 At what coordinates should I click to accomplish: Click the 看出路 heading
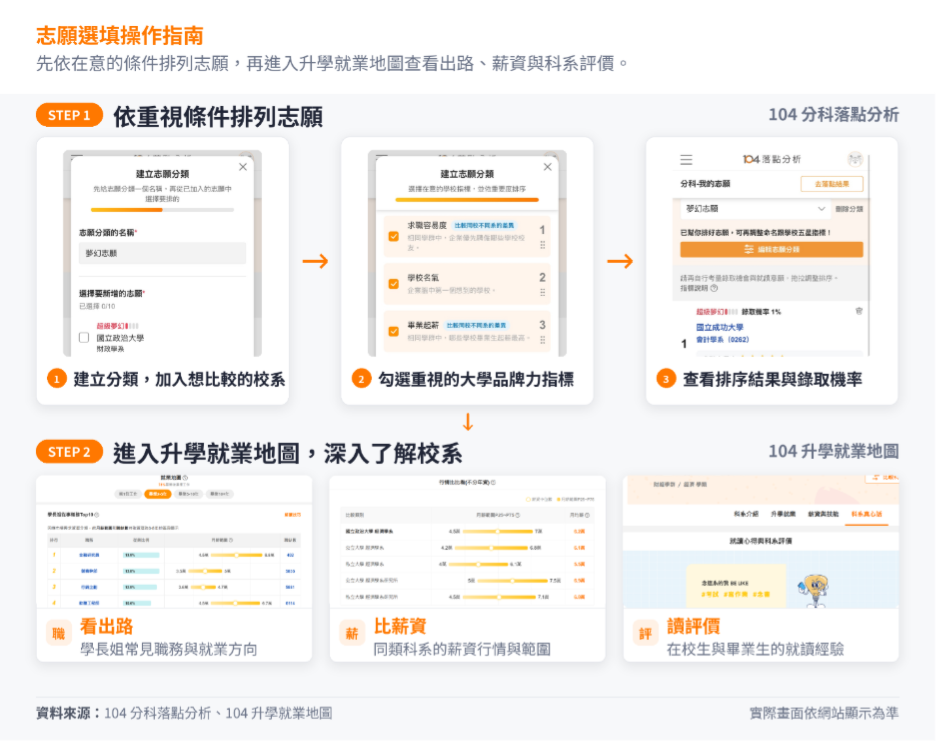coord(107,626)
